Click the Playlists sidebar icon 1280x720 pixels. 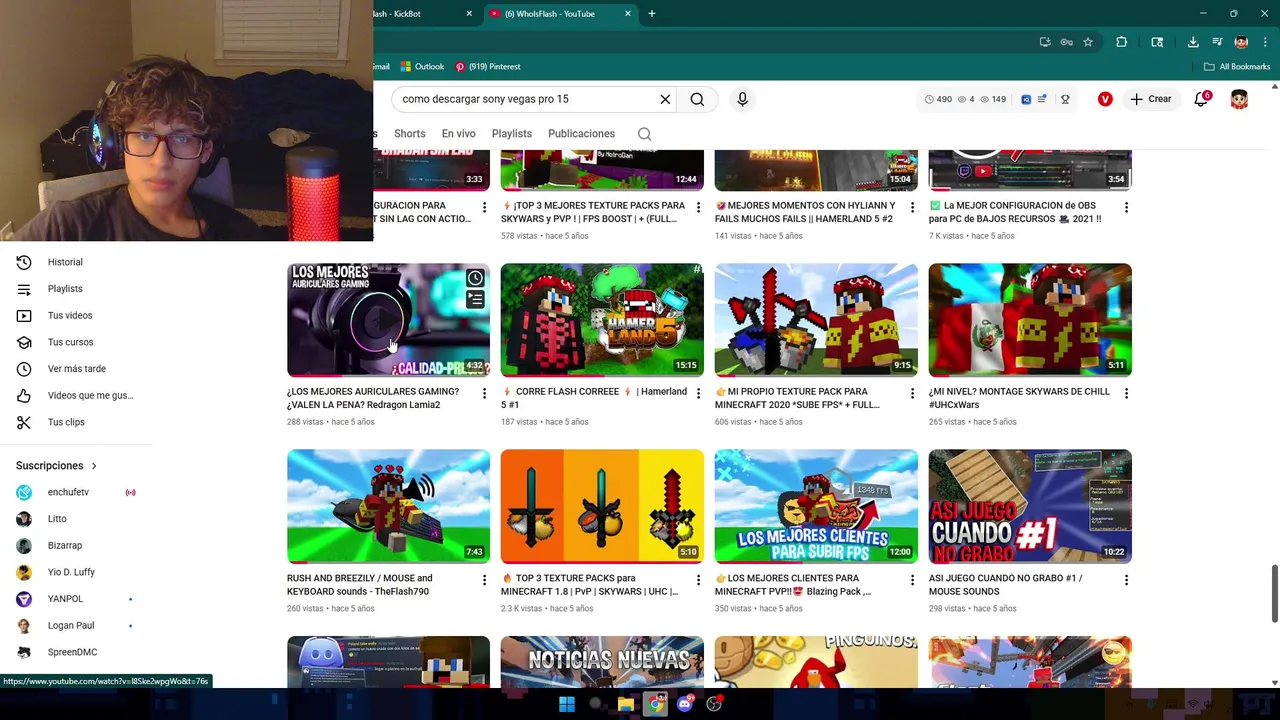point(24,289)
